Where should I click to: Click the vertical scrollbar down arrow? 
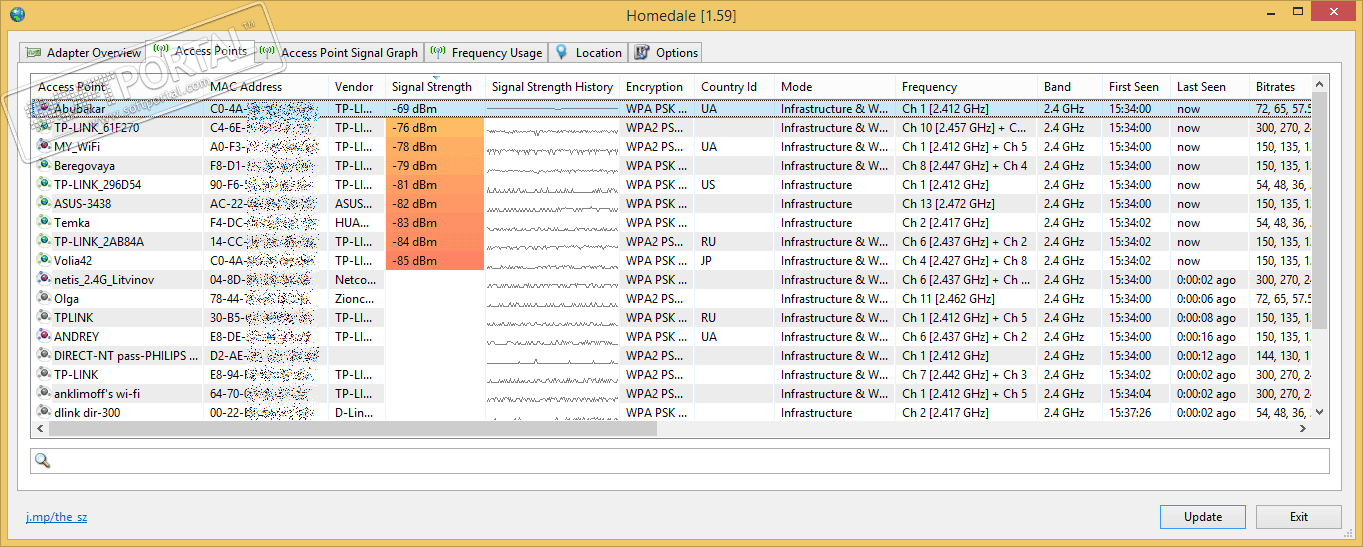1319,411
